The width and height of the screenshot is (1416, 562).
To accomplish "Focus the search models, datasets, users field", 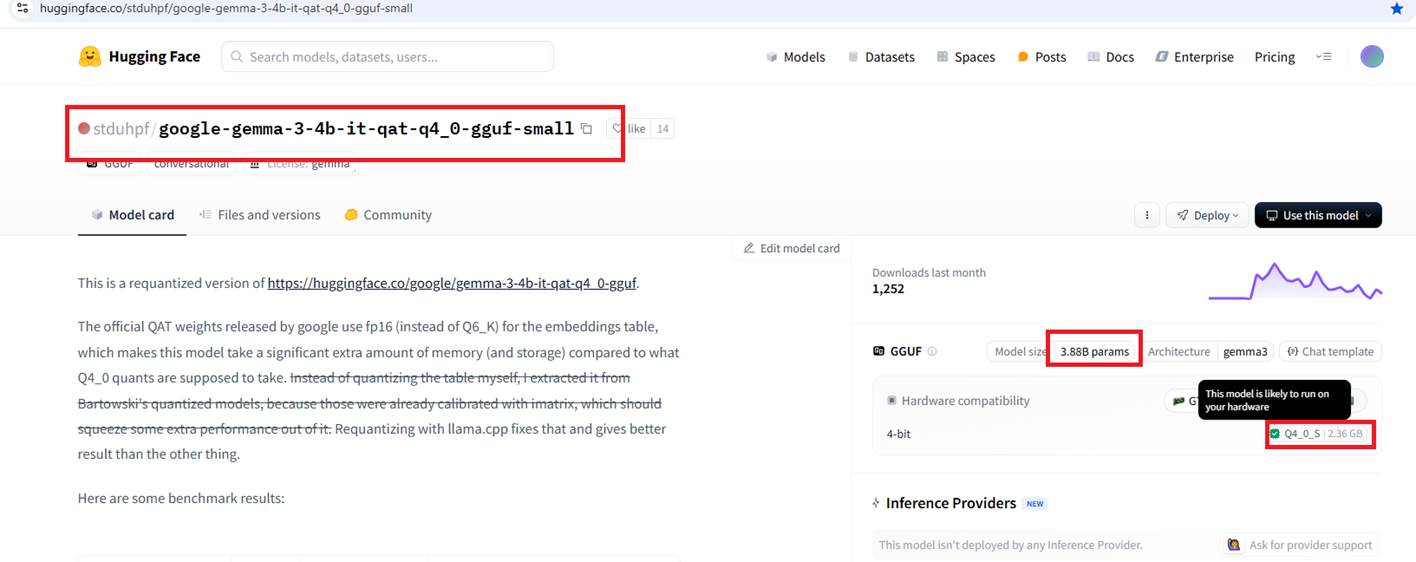I will (x=388, y=57).
